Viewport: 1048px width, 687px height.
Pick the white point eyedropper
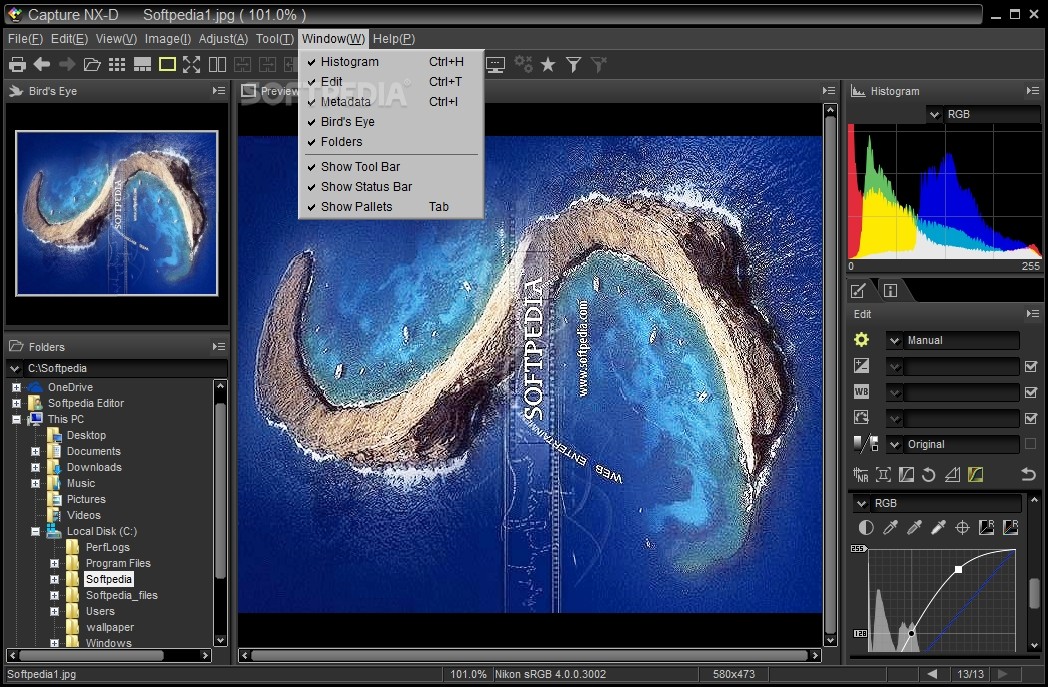tap(938, 528)
